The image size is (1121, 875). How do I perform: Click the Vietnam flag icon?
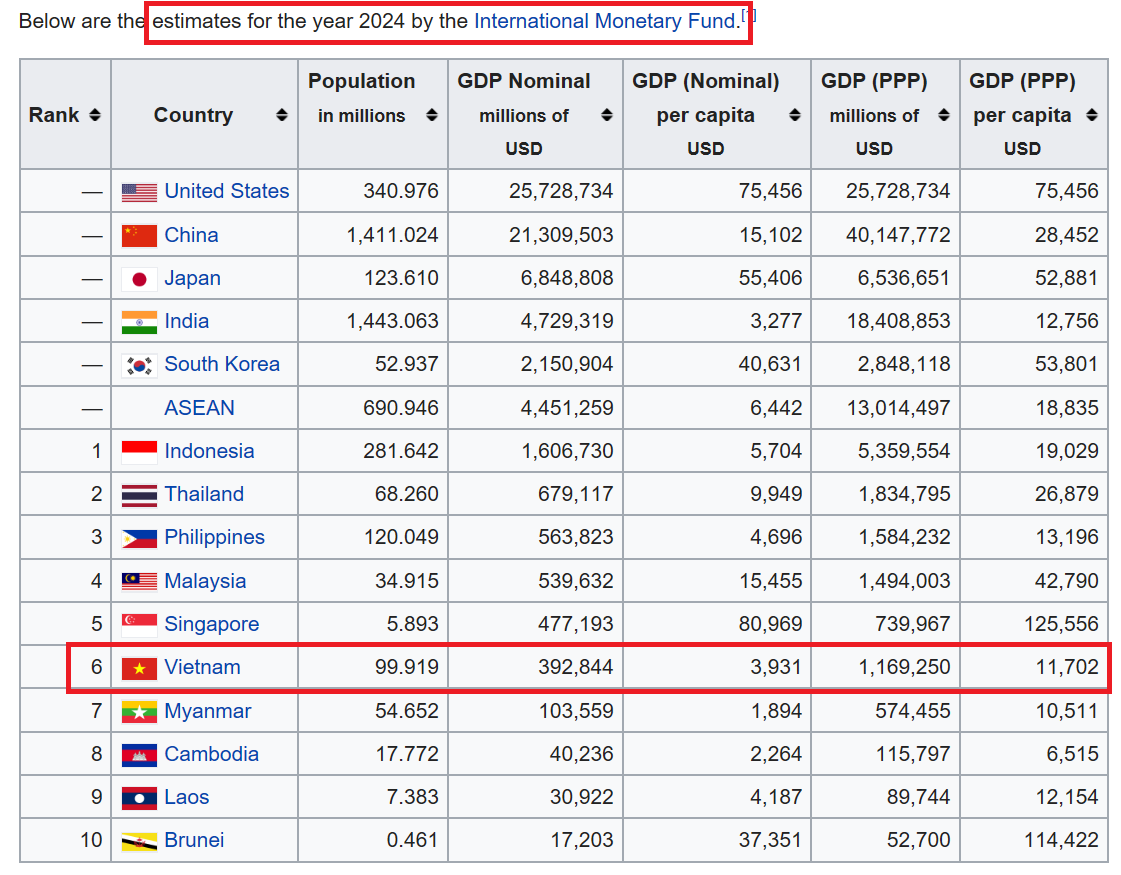(x=139, y=668)
